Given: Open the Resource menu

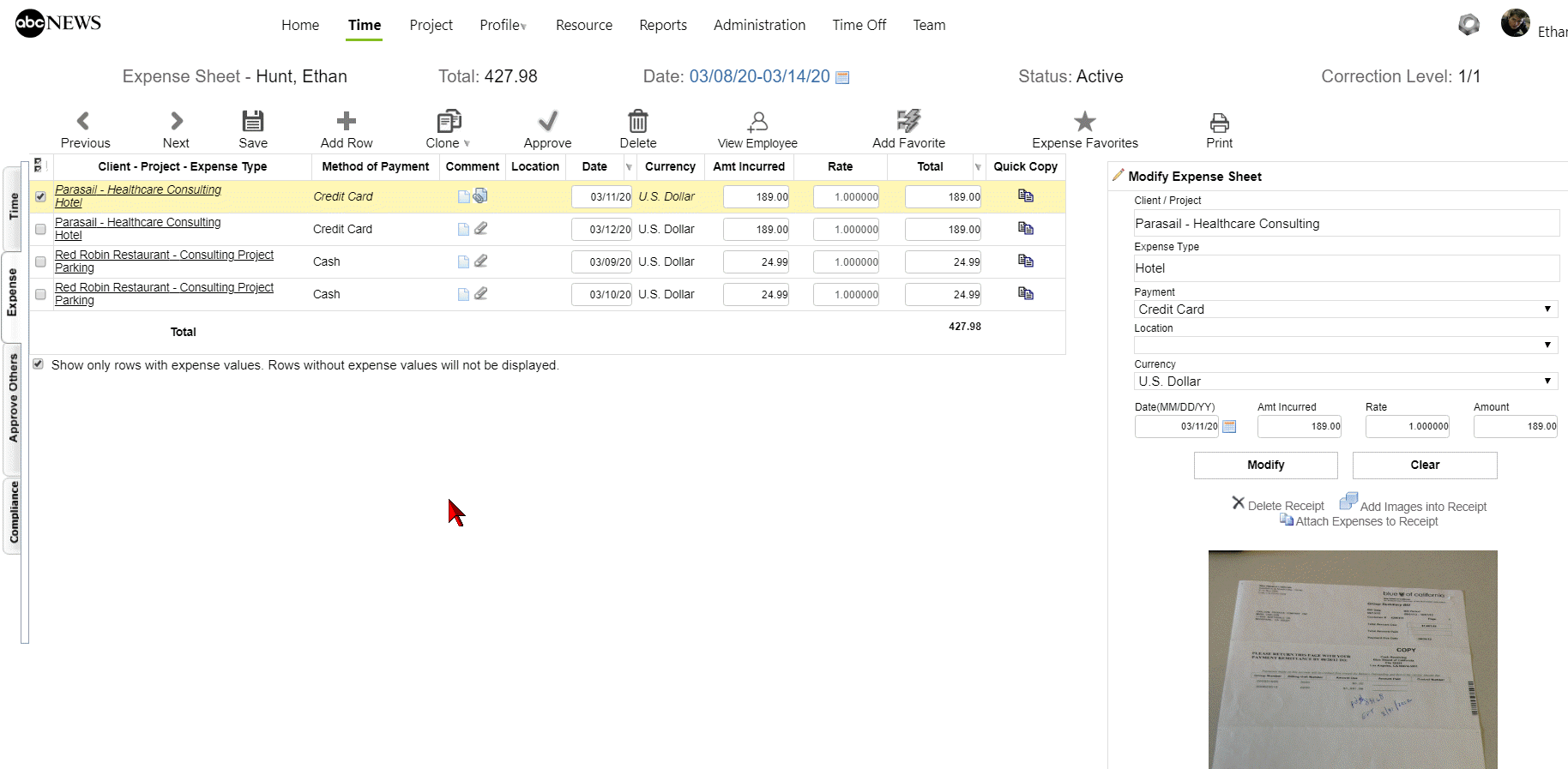Looking at the screenshot, I should (584, 25).
